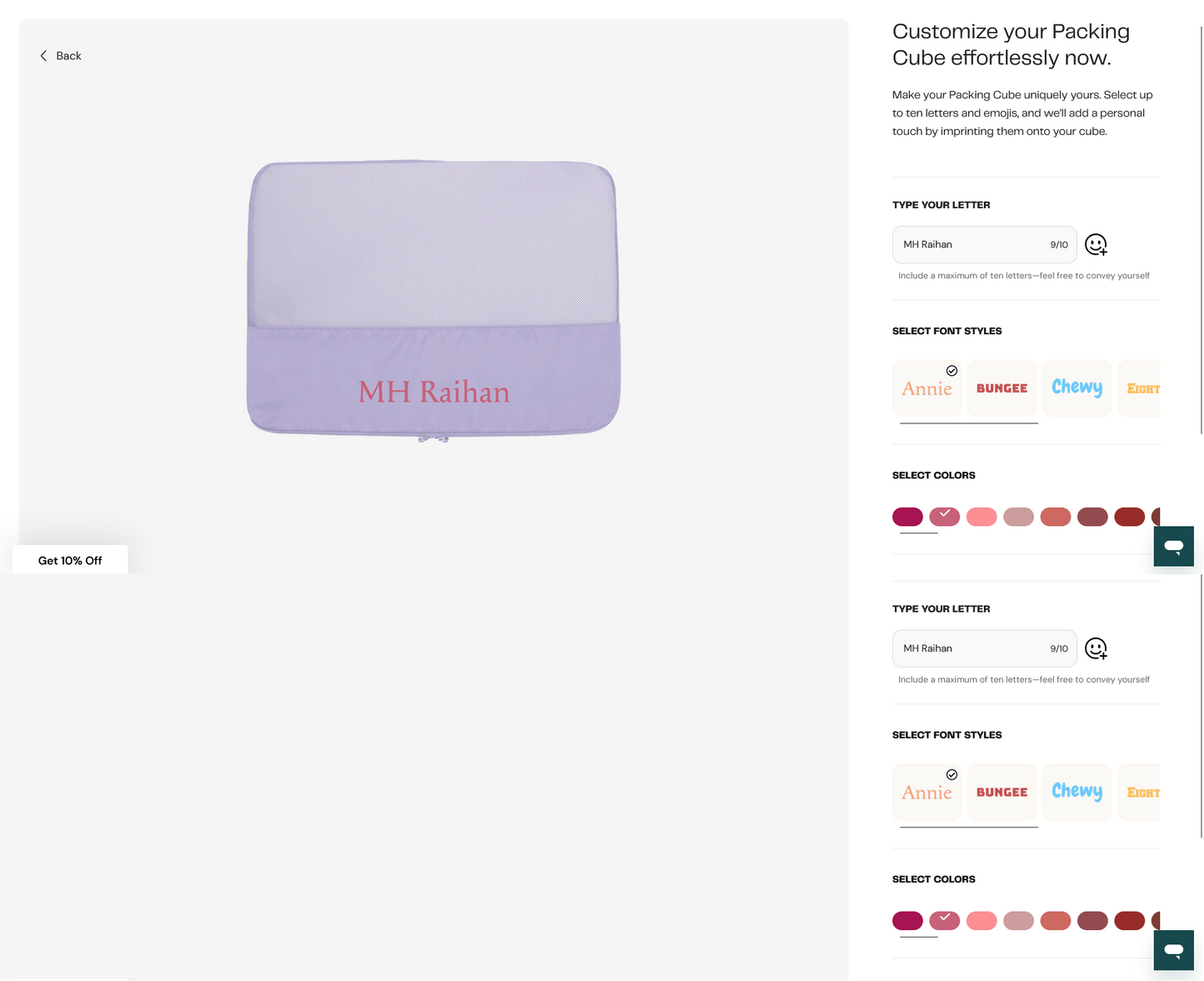The height and width of the screenshot is (981, 1204).
Task: Open emoji picker beside upper letter field
Action: (1096, 244)
